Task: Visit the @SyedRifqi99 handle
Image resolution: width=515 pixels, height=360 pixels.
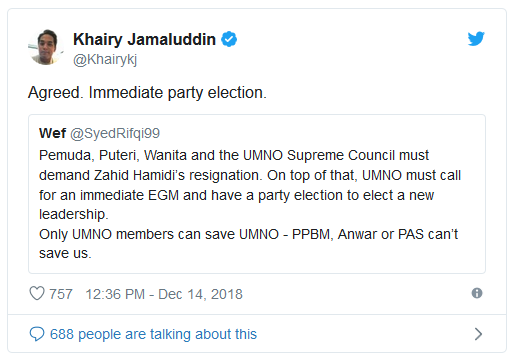Action: 115,133
